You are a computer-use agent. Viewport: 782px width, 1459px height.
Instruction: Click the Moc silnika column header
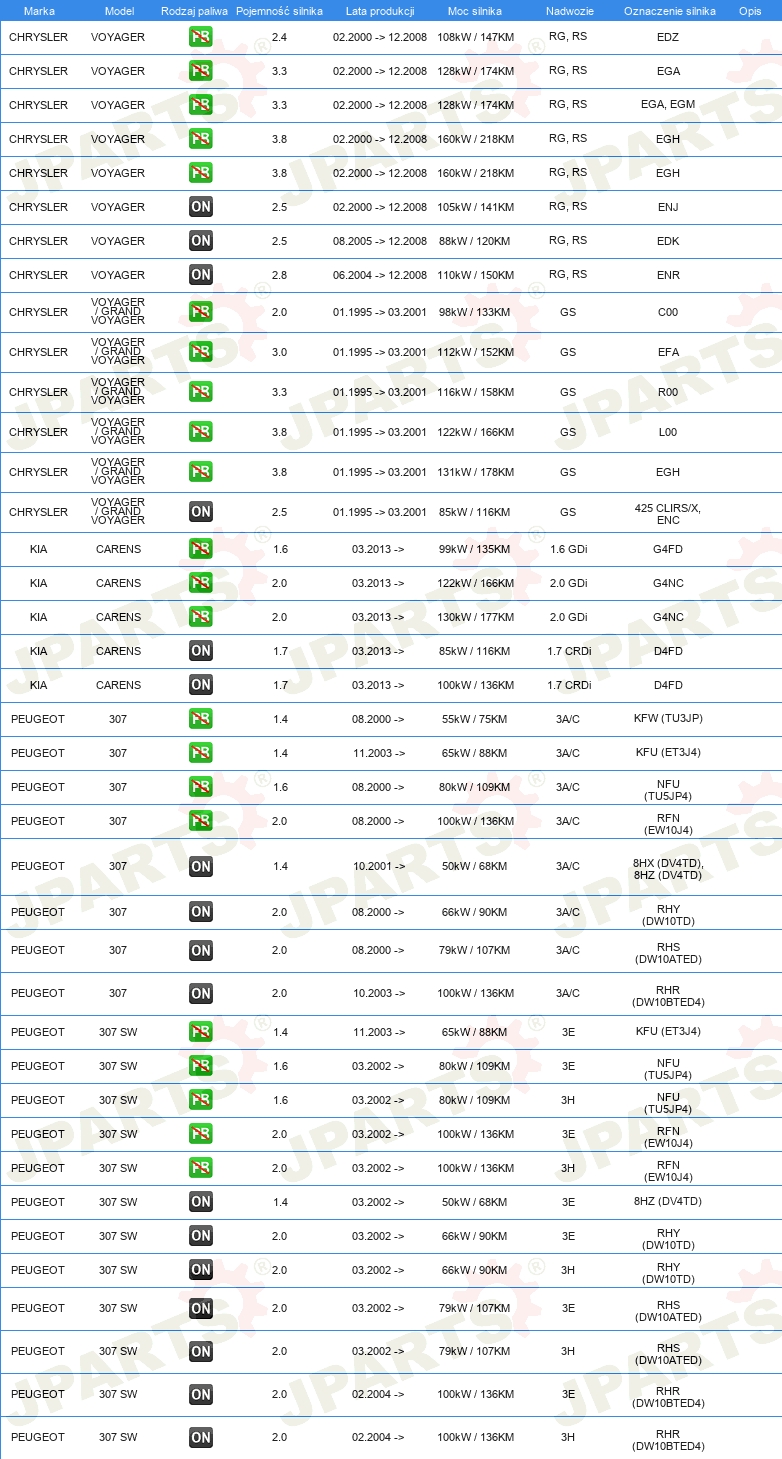click(x=476, y=11)
